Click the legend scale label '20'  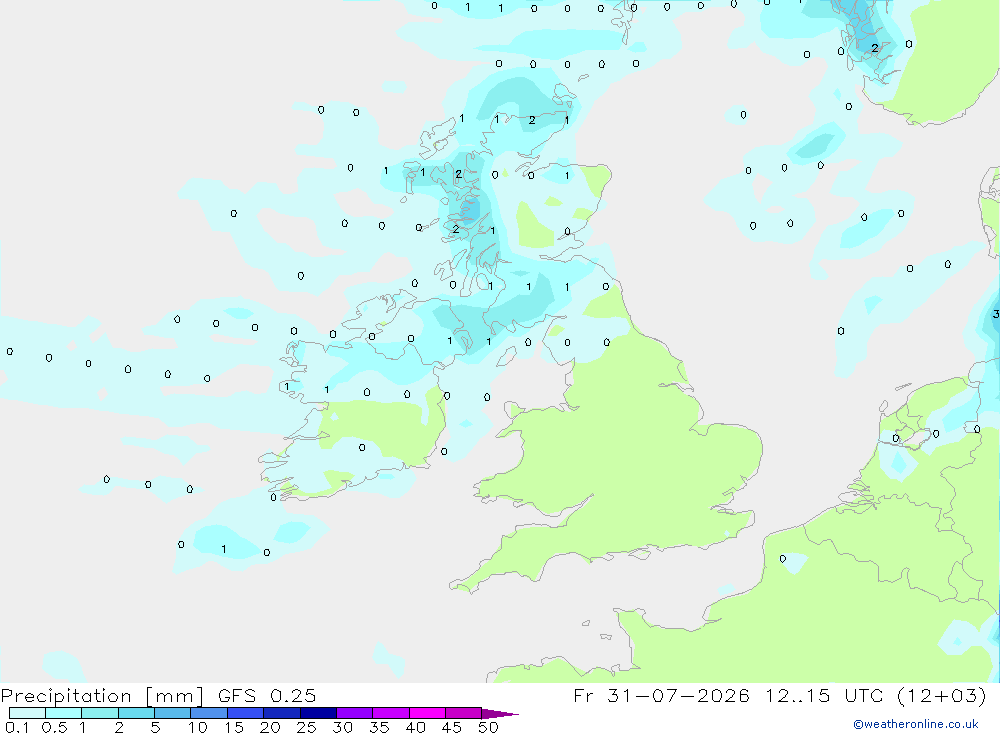point(270,727)
